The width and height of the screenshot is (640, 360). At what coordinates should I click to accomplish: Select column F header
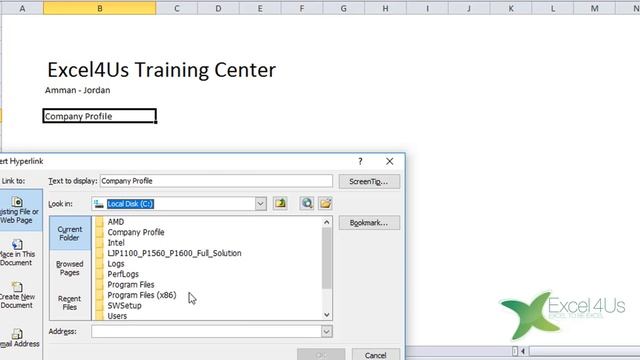click(302, 8)
